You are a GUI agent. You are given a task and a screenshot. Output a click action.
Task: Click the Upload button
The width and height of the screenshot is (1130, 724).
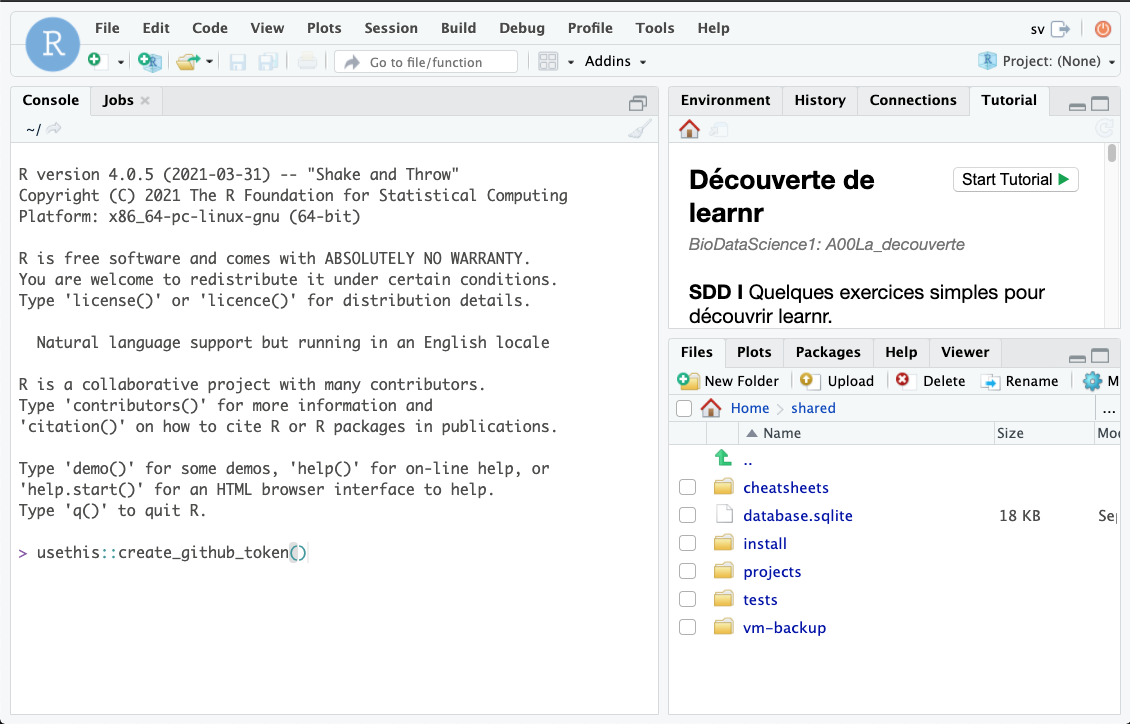(x=837, y=381)
